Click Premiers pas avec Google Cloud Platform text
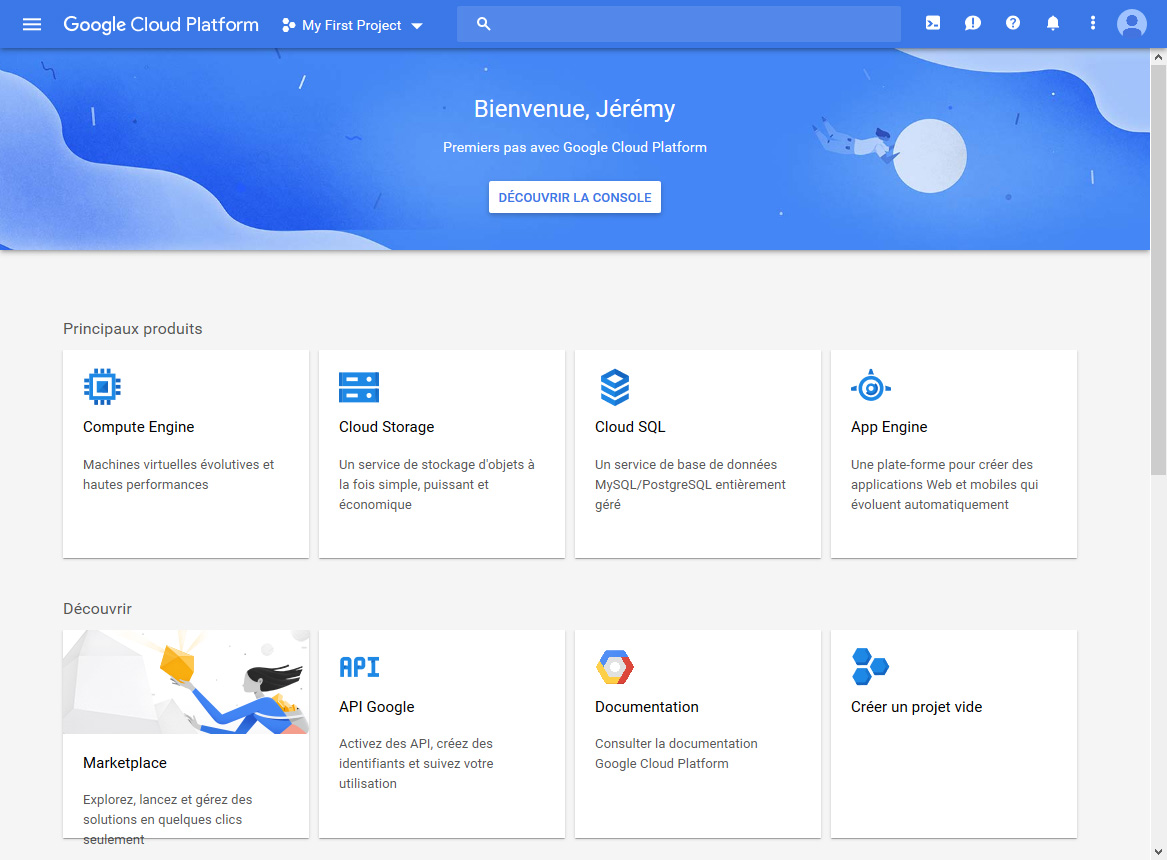The width and height of the screenshot is (1167, 860). pos(575,147)
